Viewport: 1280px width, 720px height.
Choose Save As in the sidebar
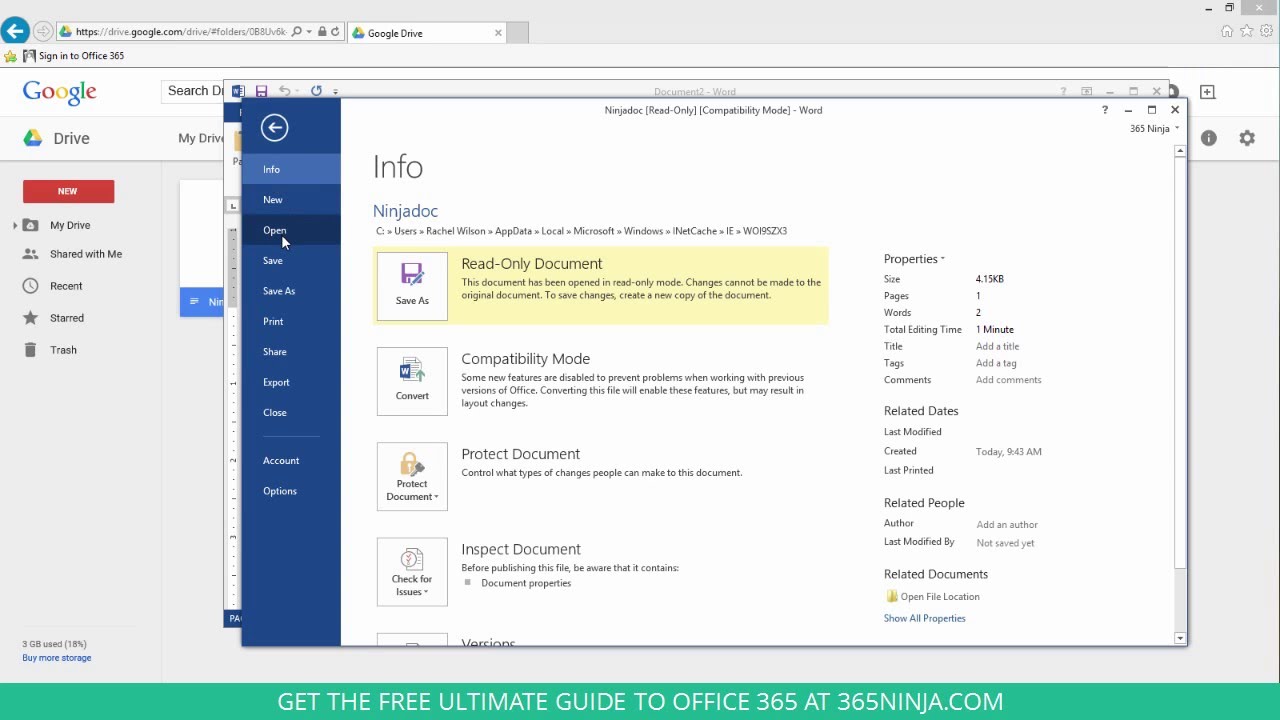(x=291, y=291)
